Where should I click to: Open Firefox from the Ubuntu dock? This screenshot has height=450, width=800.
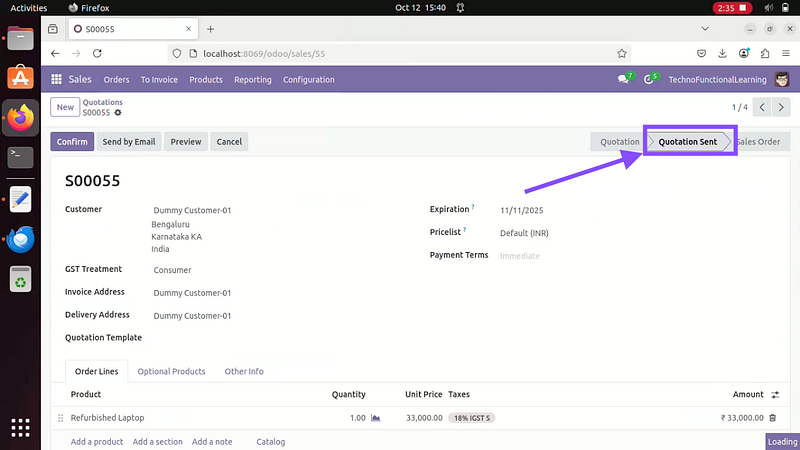click(x=20, y=117)
